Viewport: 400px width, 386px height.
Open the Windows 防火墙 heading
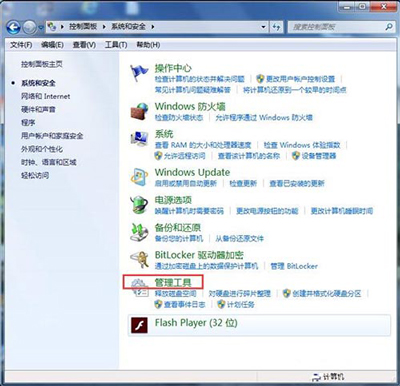coord(190,106)
